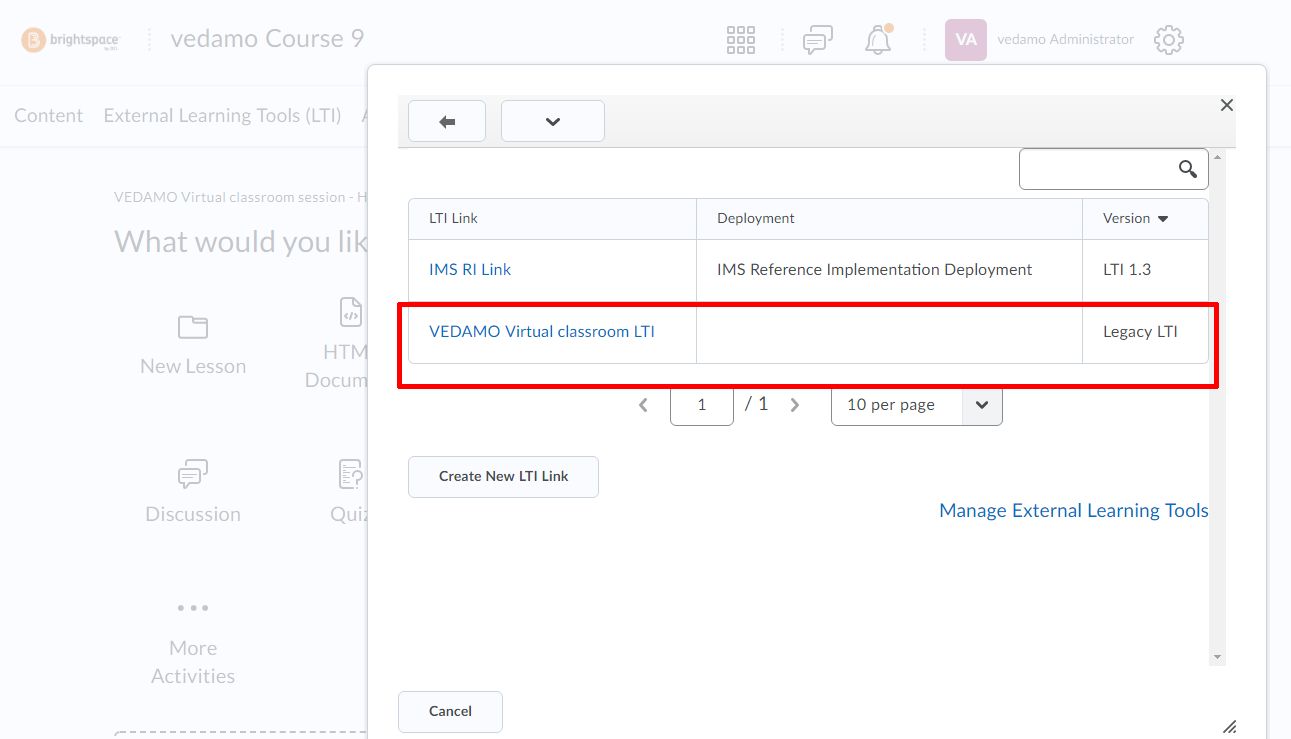Viewport: 1291px width, 739px height.
Task: Click the dialog scrollbar up arrow
Action: pyautogui.click(x=1217, y=157)
